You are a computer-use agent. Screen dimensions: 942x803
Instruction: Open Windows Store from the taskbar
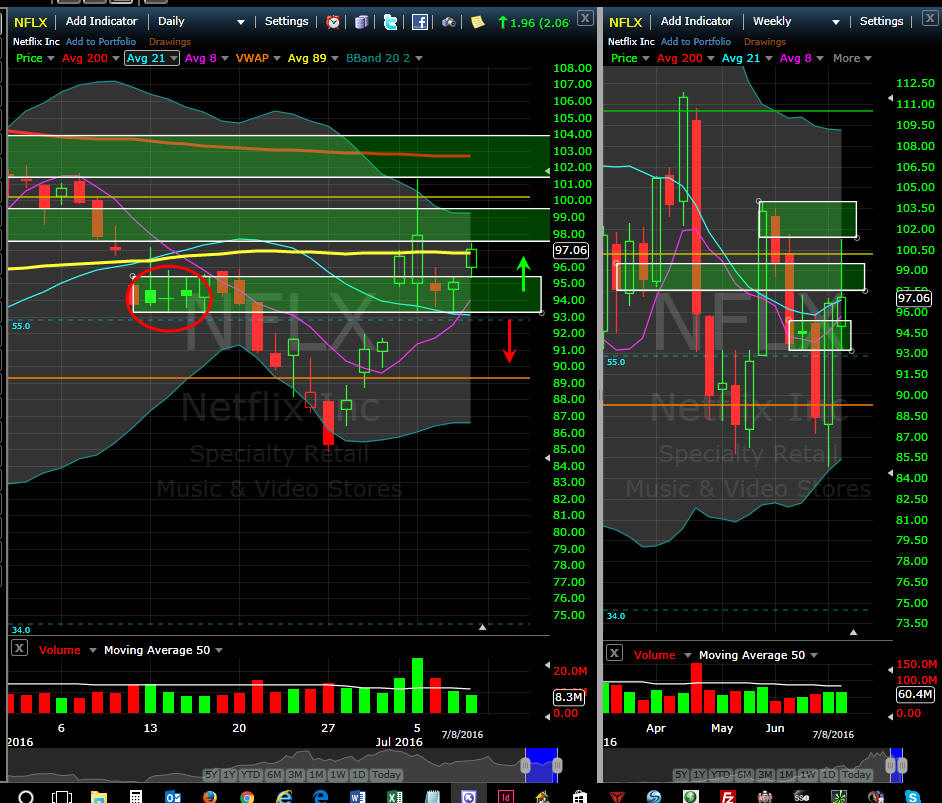tap(579, 796)
